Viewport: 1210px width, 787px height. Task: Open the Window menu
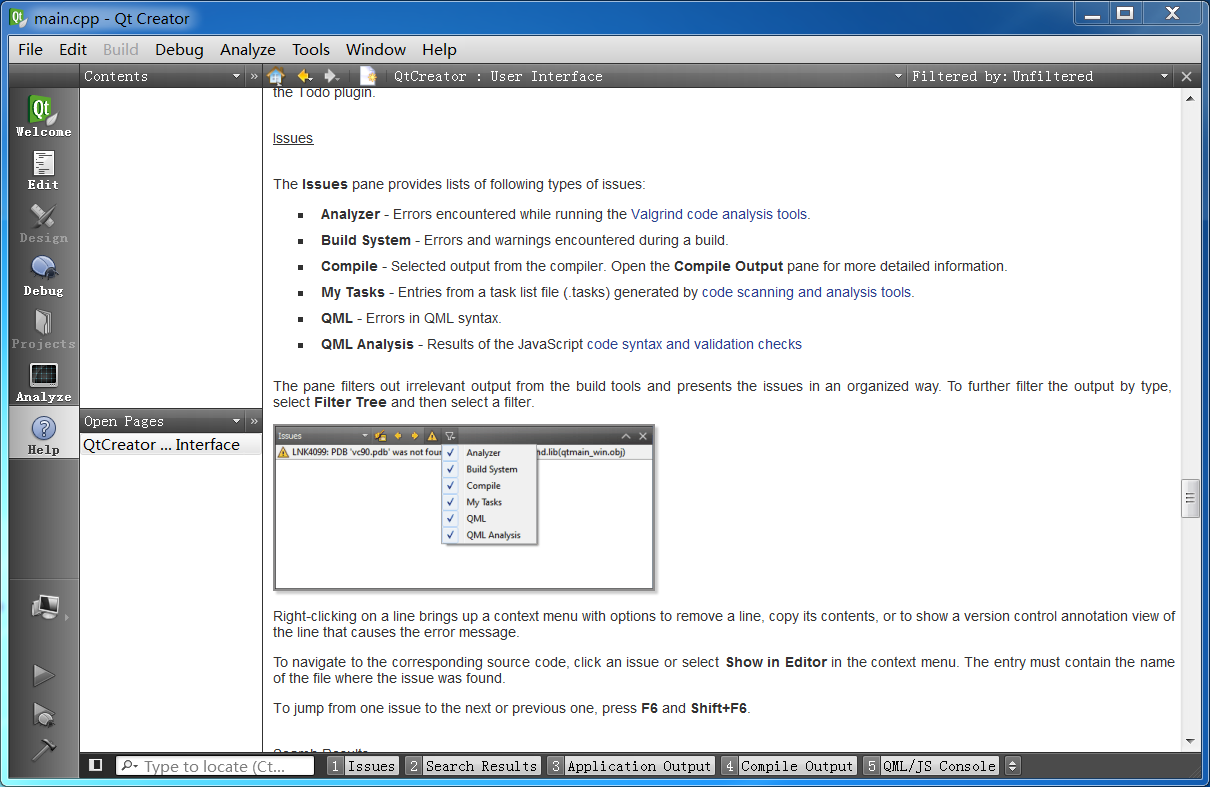click(375, 49)
